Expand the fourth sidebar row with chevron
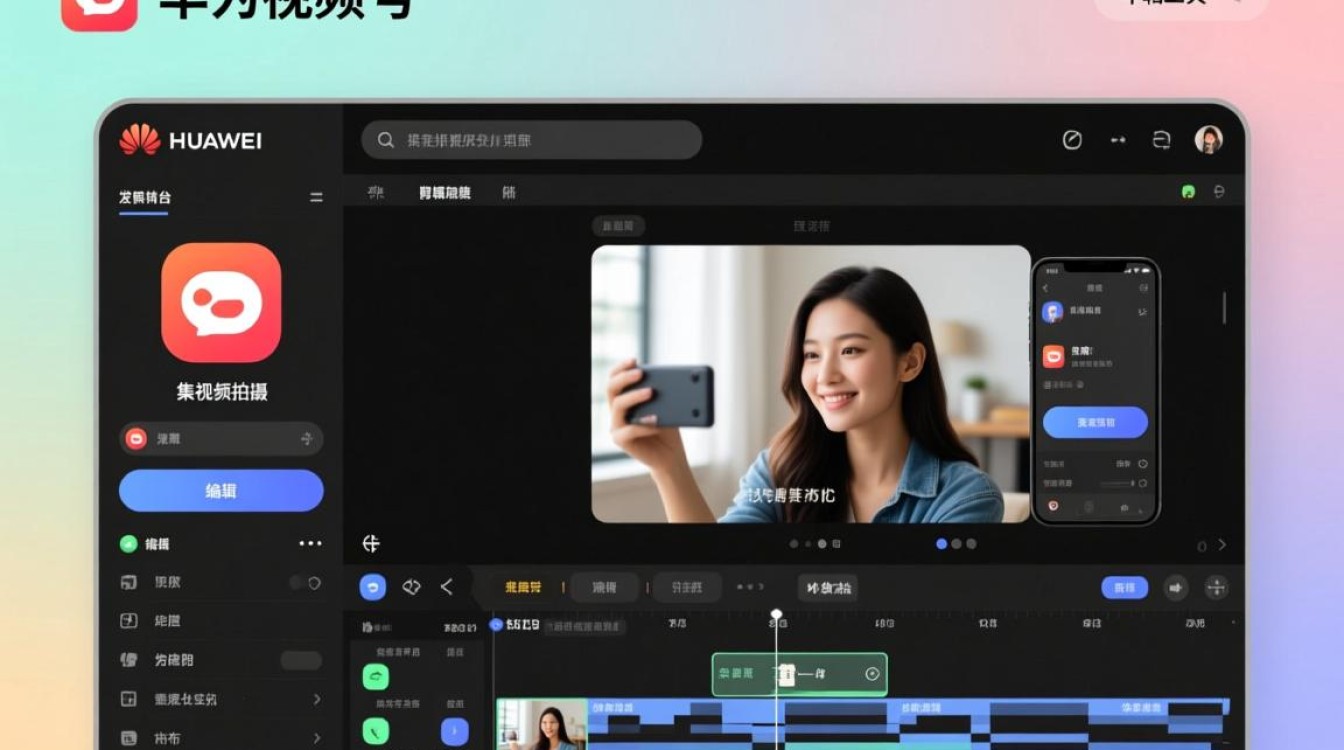The width and height of the screenshot is (1344, 750). (x=221, y=699)
